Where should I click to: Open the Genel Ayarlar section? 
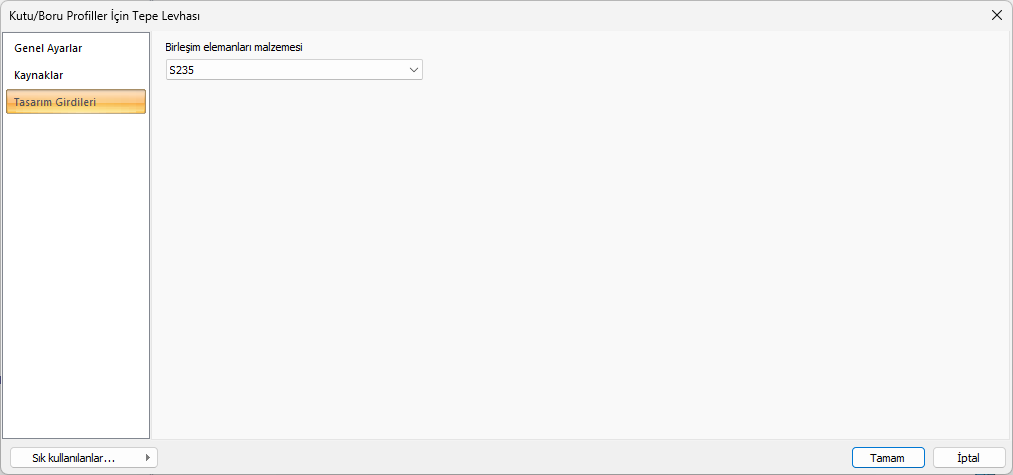pyautogui.click(x=48, y=48)
